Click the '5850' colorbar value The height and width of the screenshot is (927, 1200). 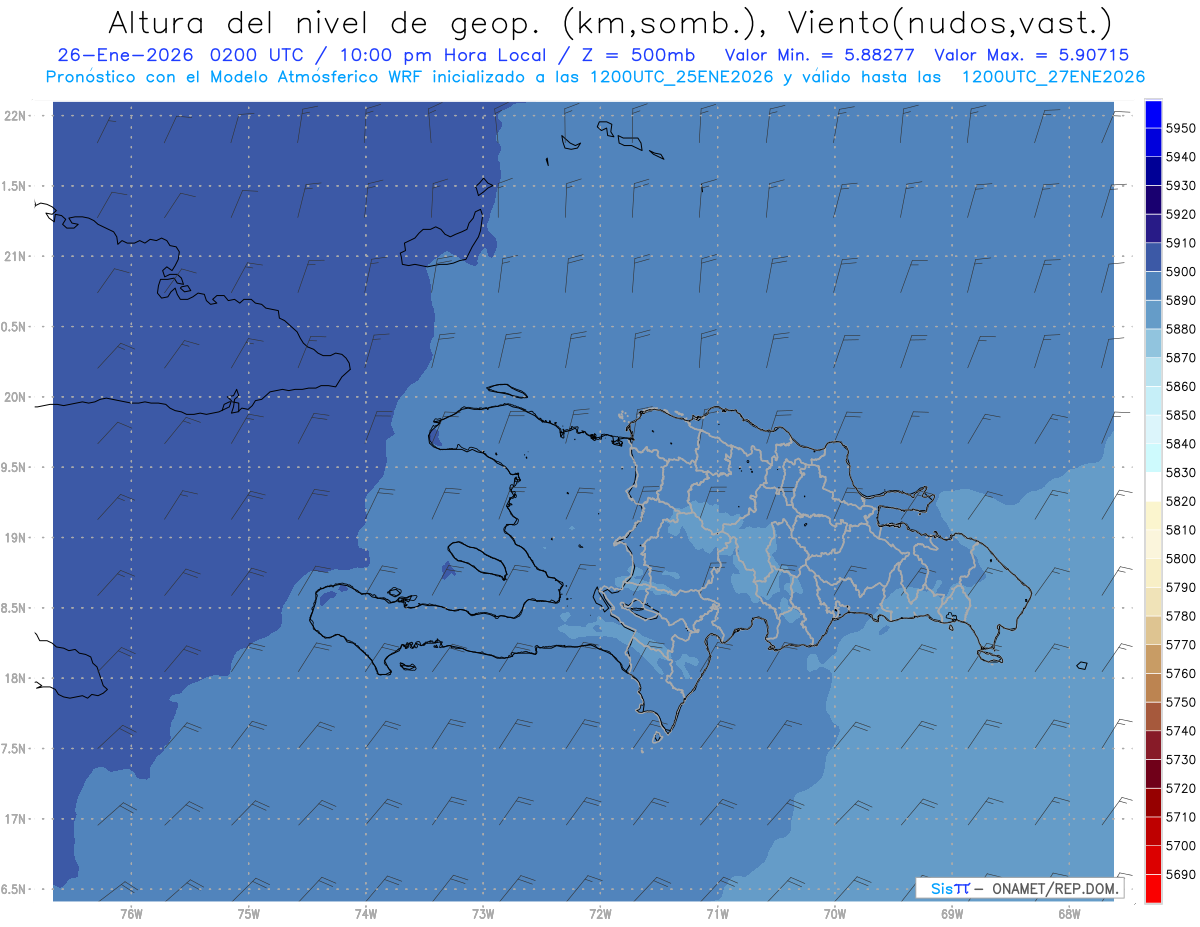click(1180, 414)
